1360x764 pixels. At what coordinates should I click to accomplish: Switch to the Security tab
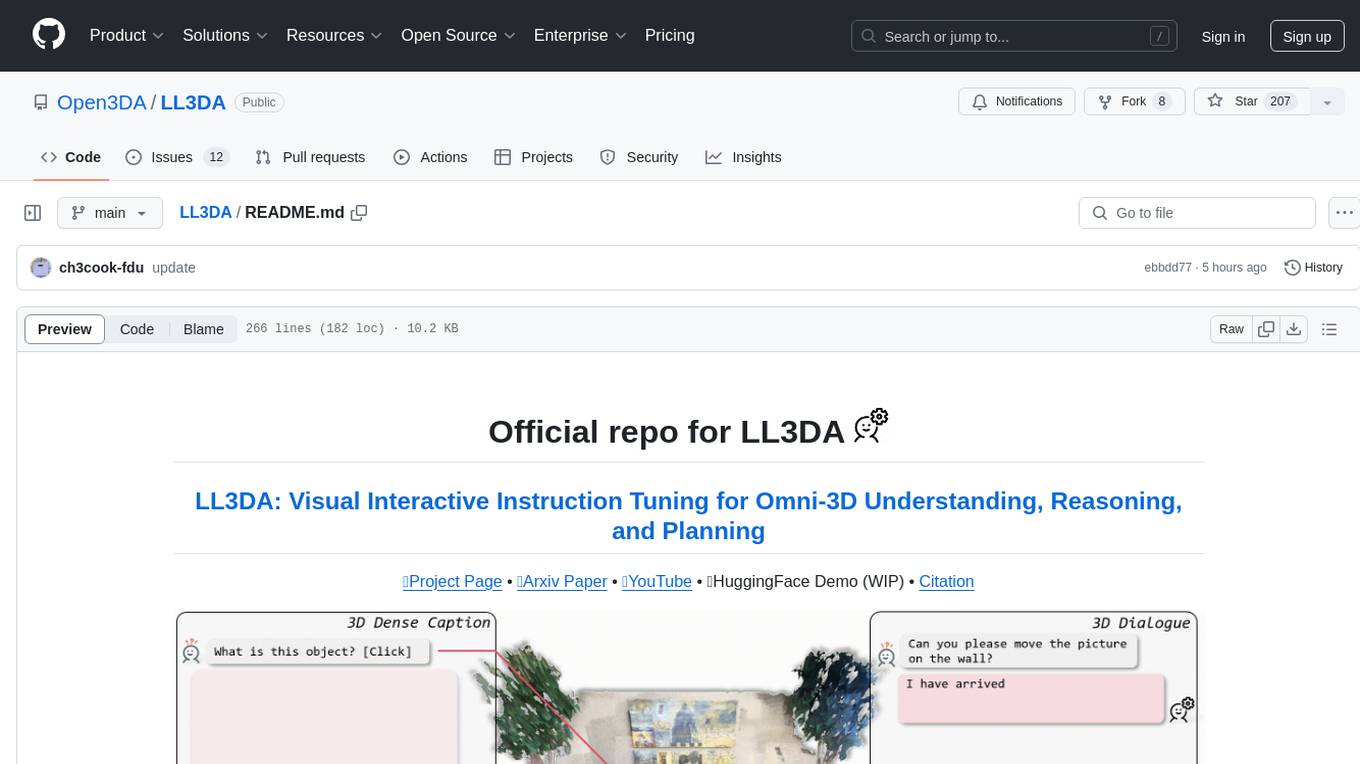coord(639,157)
